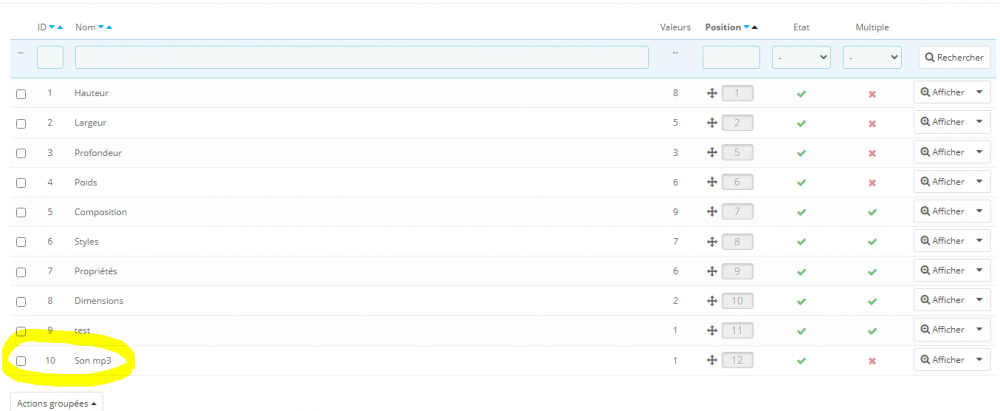Expand action arrow next to Afficher for Composition
The height and width of the screenshot is (411, 1000).
(x=980, y=211)
